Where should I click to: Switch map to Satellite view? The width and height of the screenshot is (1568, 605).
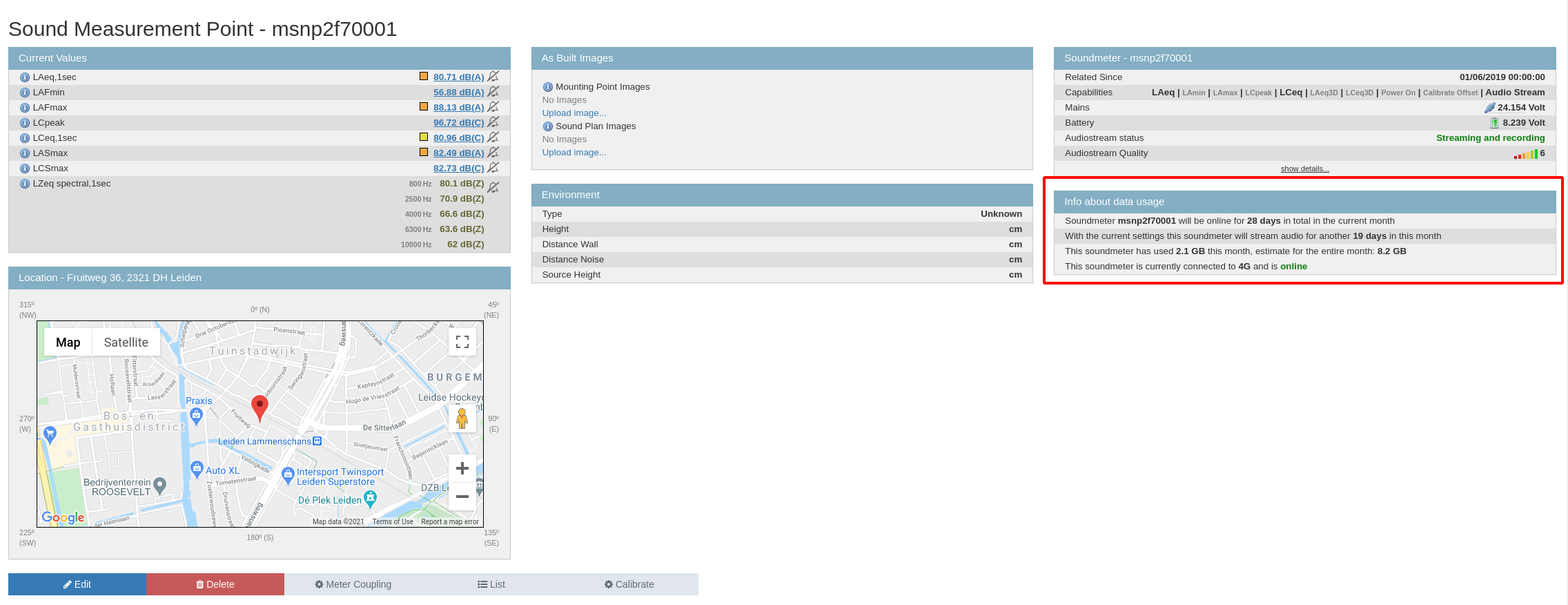[126, 343]
